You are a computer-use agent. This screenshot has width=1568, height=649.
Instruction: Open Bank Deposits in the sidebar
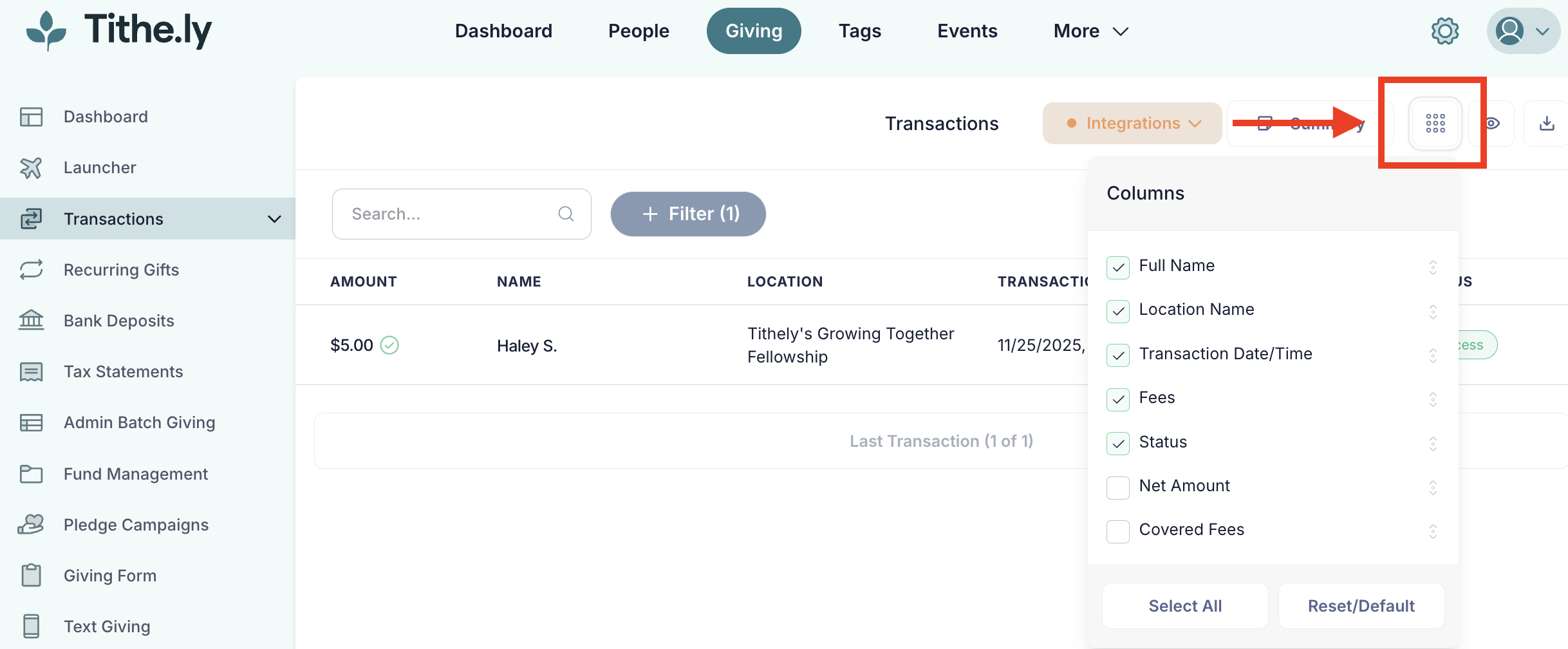(x=119, y=321)
